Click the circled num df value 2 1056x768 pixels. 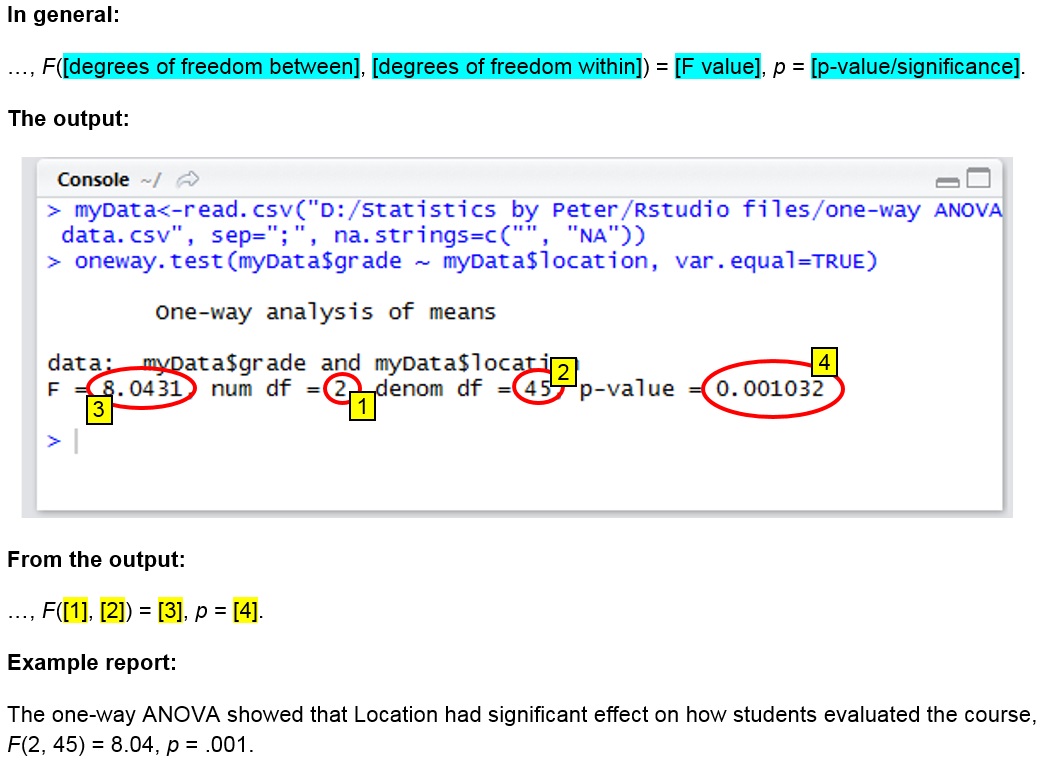(x=340, y=389)
